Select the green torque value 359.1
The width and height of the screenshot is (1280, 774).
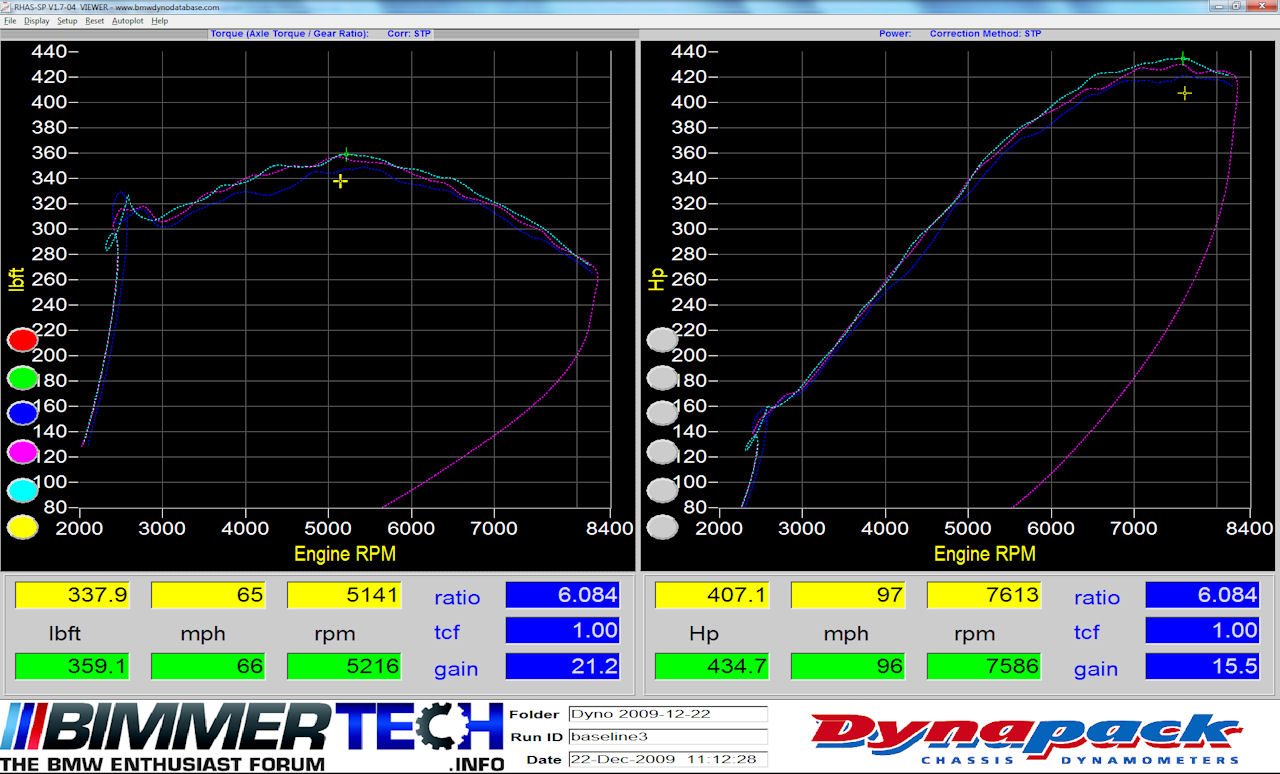[72, 666]
